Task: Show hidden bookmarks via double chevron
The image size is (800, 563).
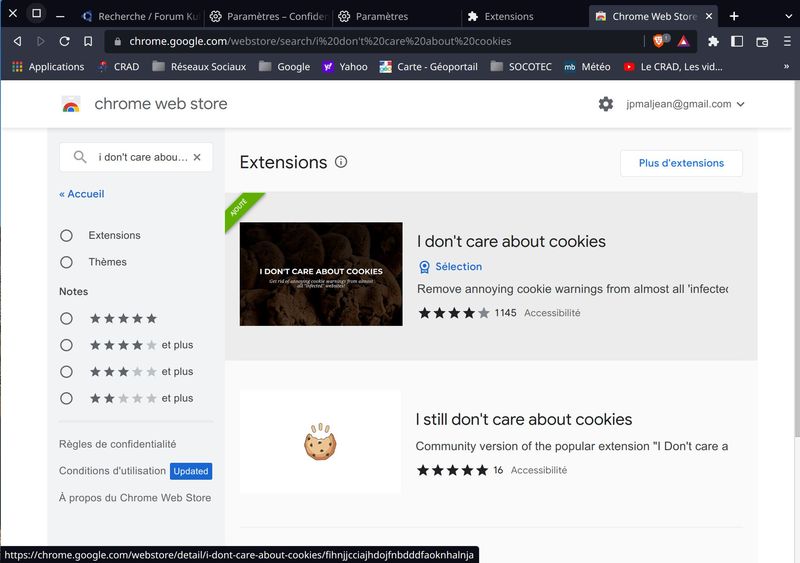Action: point(786,66)
